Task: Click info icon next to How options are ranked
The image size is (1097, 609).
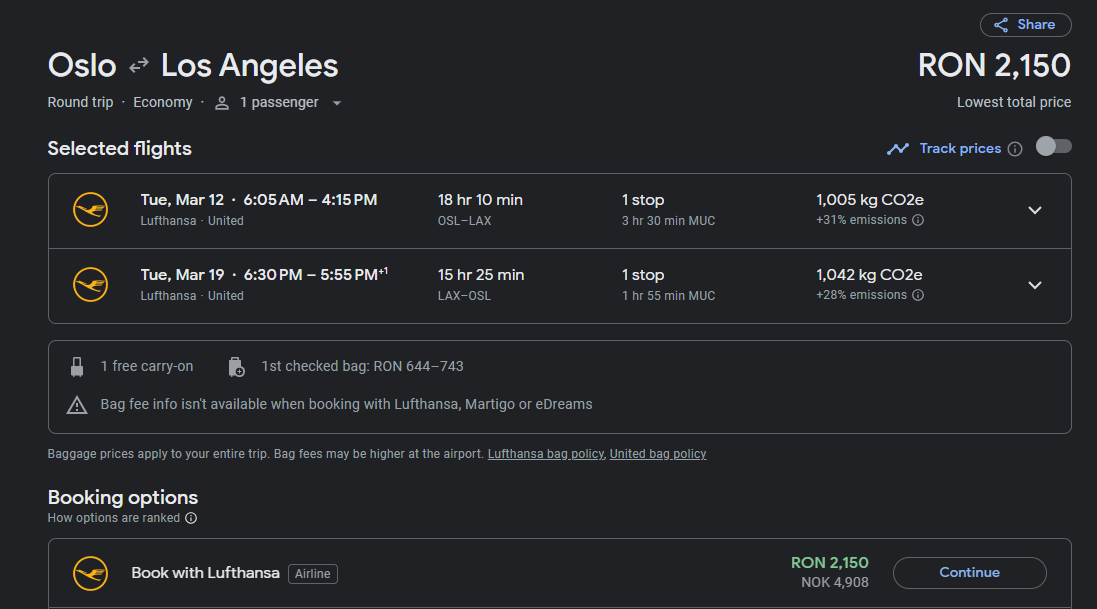Action: coord(191,518)
